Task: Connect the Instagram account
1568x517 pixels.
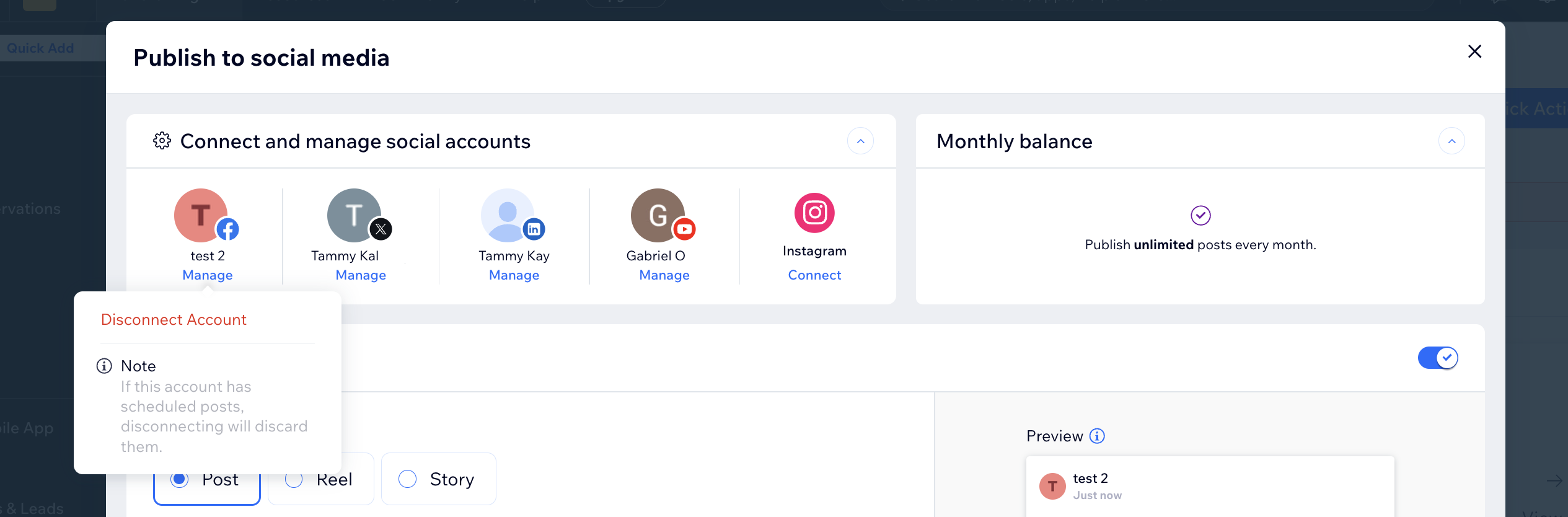Action: point(814,275)
